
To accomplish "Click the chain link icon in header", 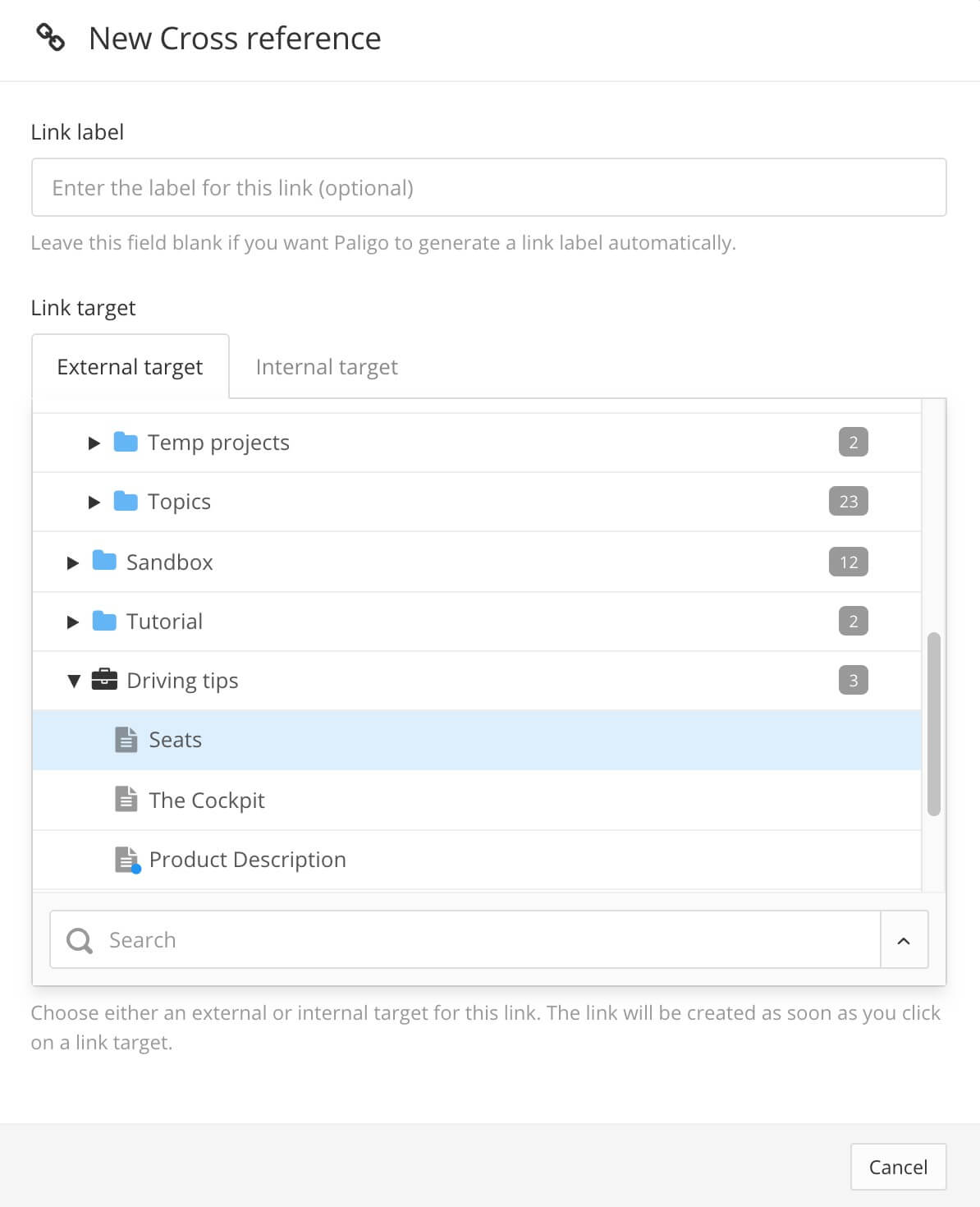I will coord(51,38).
